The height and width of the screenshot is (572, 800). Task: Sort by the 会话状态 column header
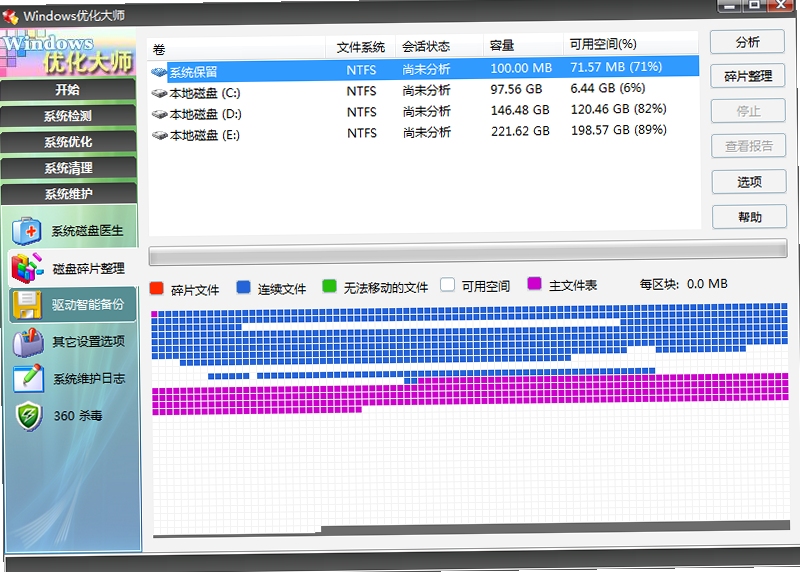[439, 46]
